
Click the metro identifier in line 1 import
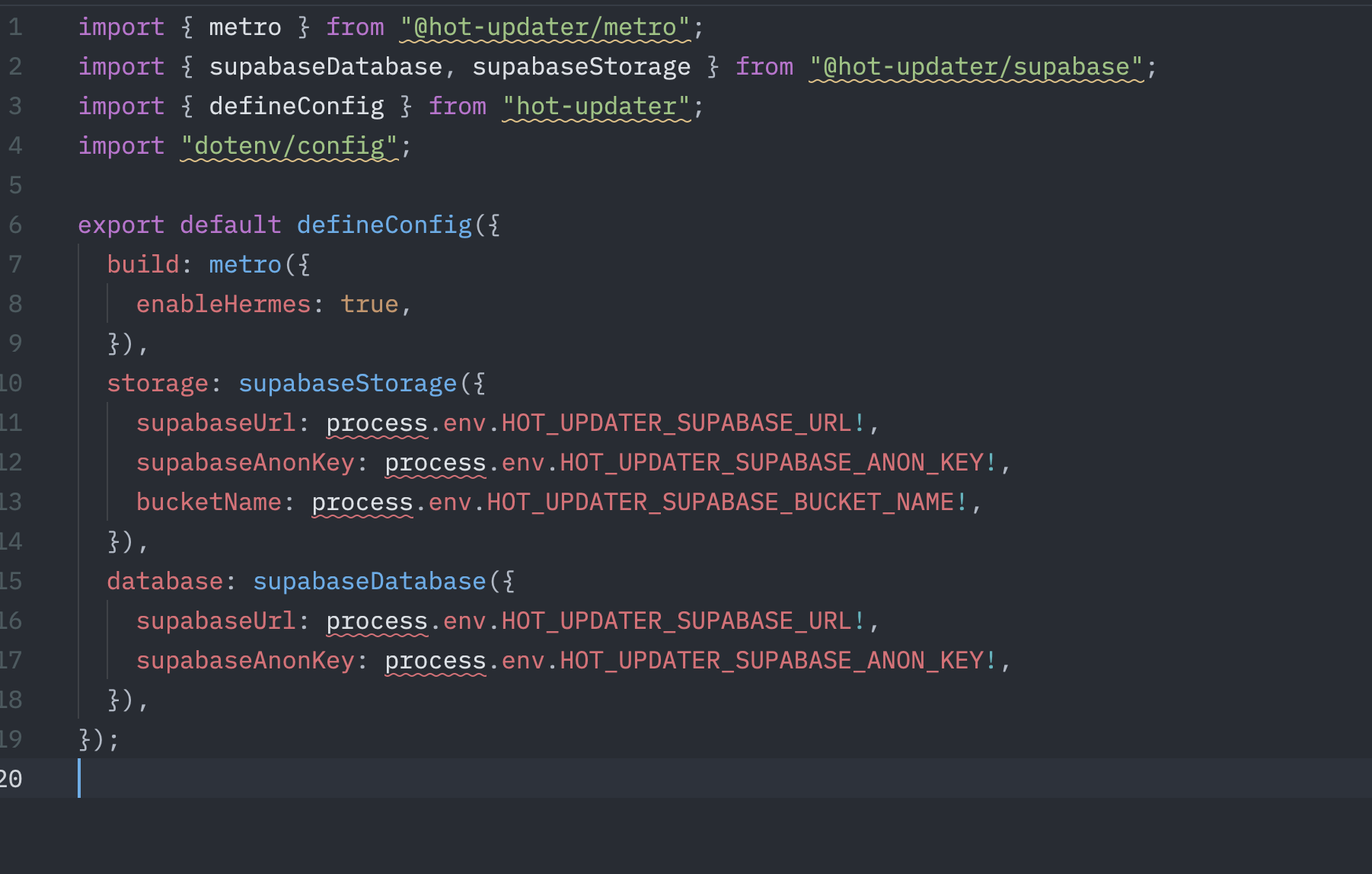click(x=245, y=27)
